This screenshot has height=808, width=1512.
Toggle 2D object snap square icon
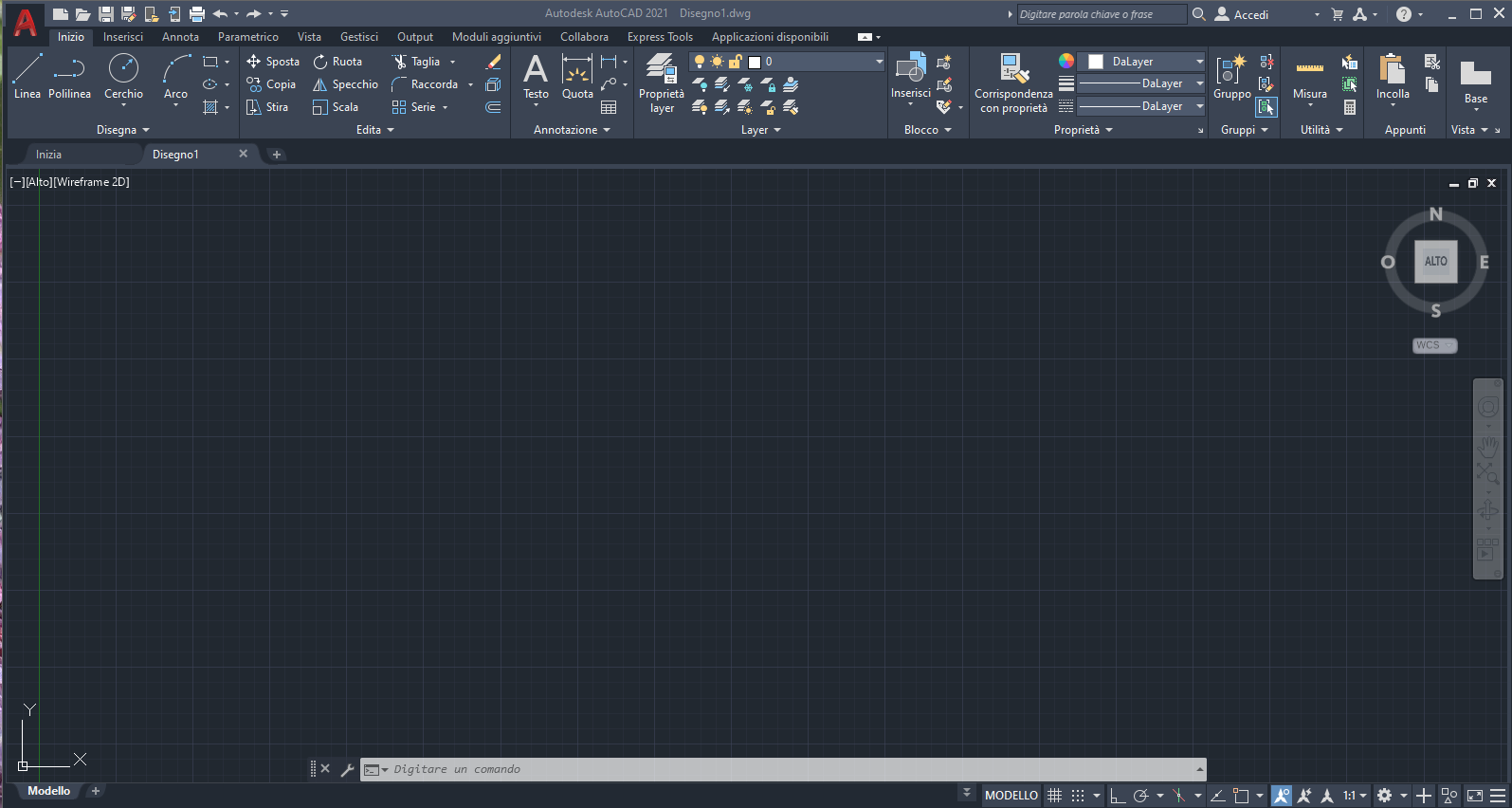click(1241, 796)
